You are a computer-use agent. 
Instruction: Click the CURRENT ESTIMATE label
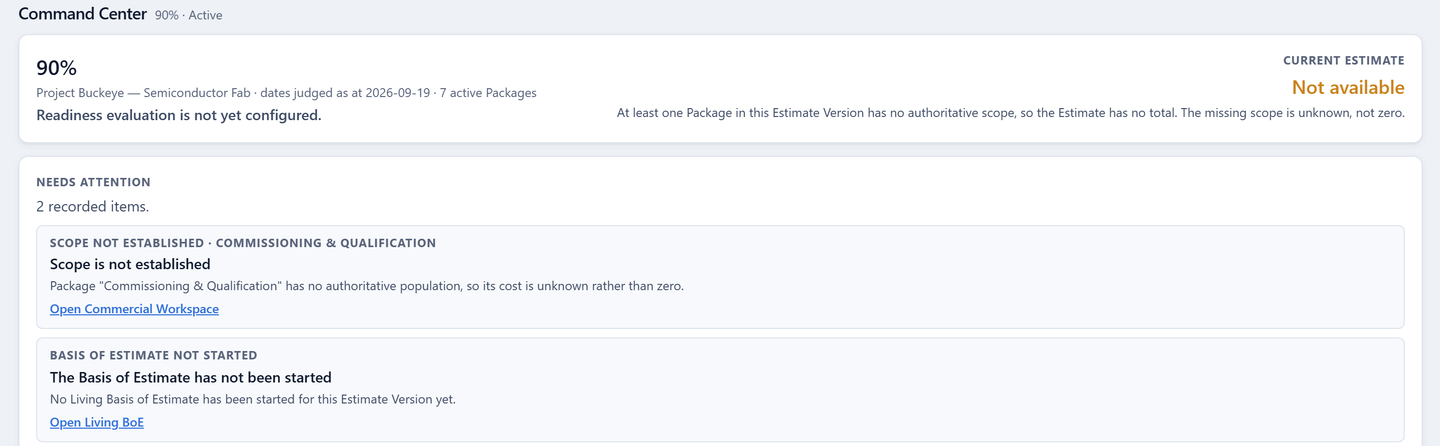click(x=1344, y=61)
